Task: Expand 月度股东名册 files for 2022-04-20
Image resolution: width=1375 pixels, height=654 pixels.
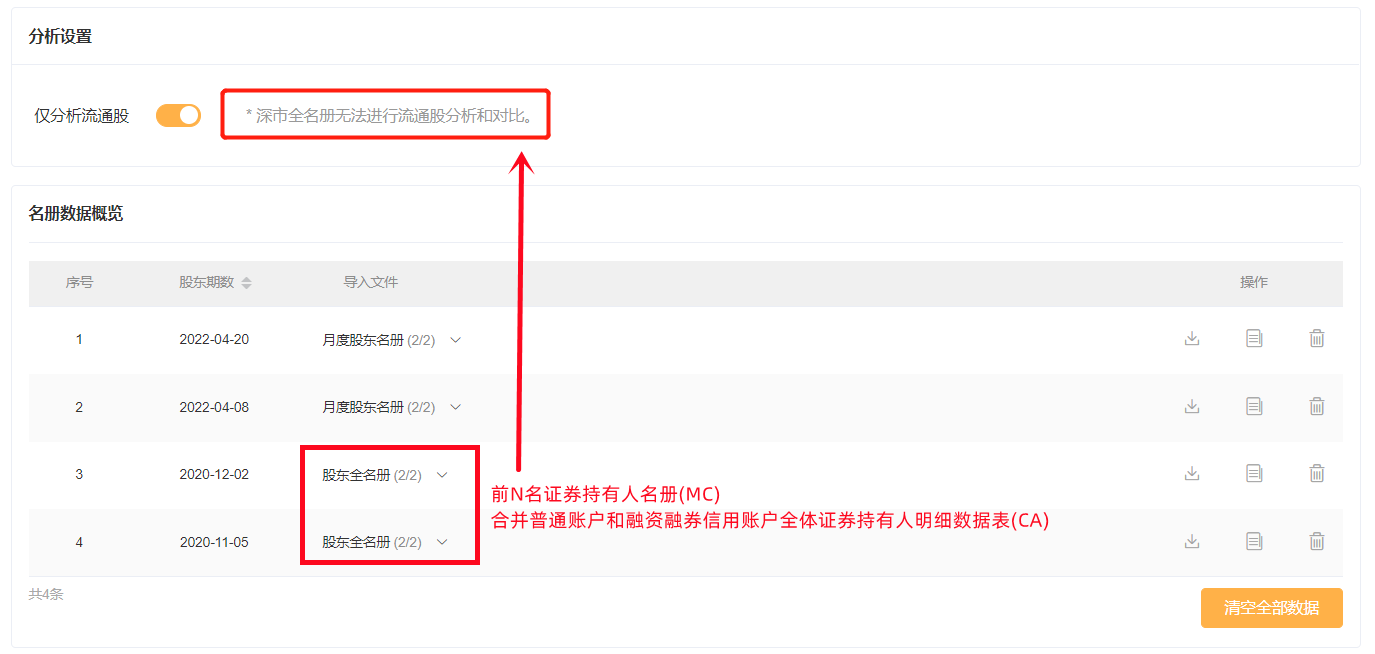Action: (x=455, y=340)
